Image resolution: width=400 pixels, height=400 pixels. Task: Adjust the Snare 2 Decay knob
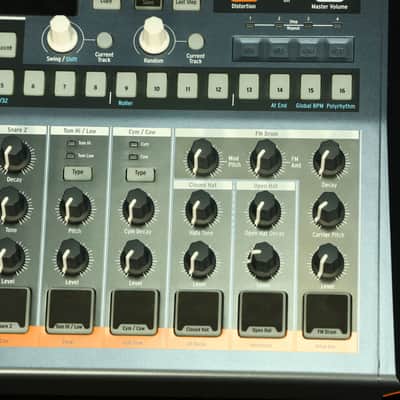13,155
